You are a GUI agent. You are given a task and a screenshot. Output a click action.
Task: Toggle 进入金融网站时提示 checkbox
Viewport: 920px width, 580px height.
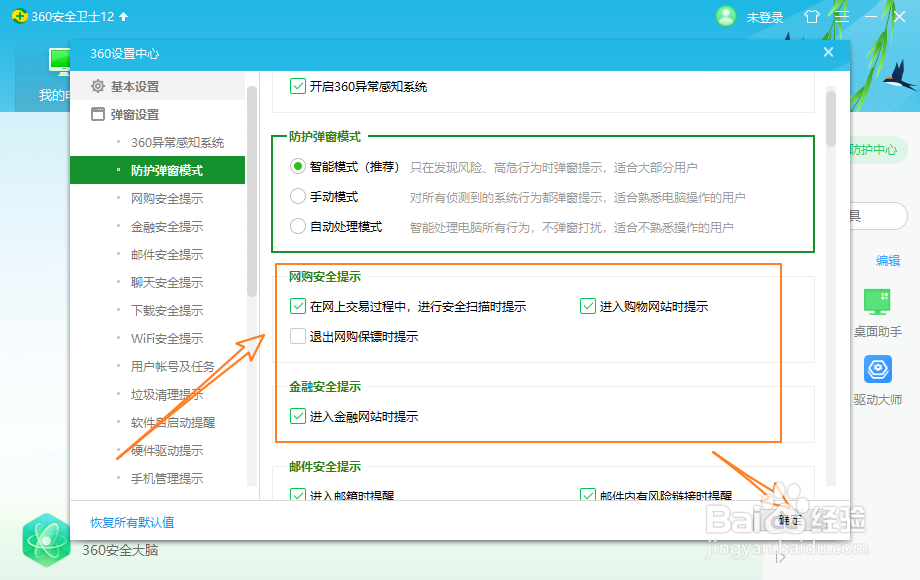298,416
